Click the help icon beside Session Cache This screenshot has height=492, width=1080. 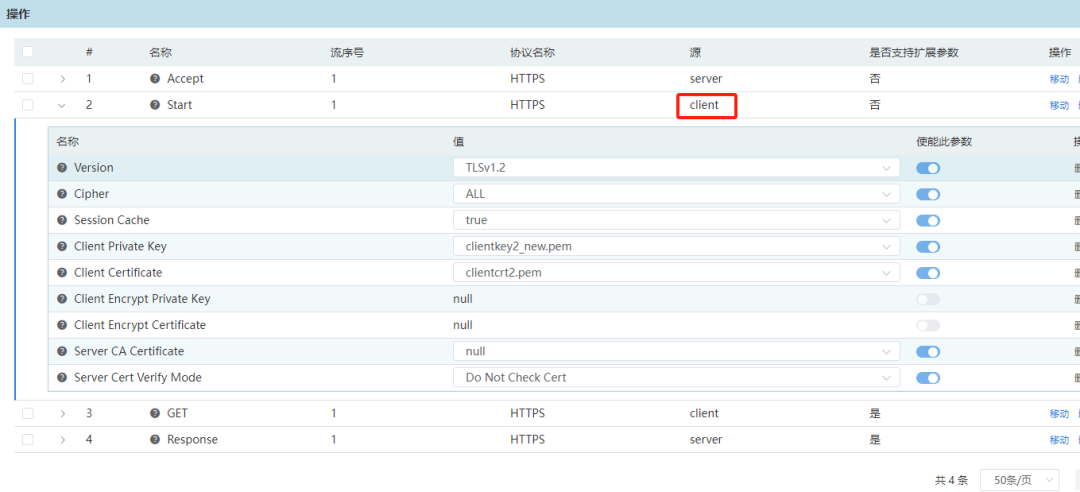tap(62, 220)
